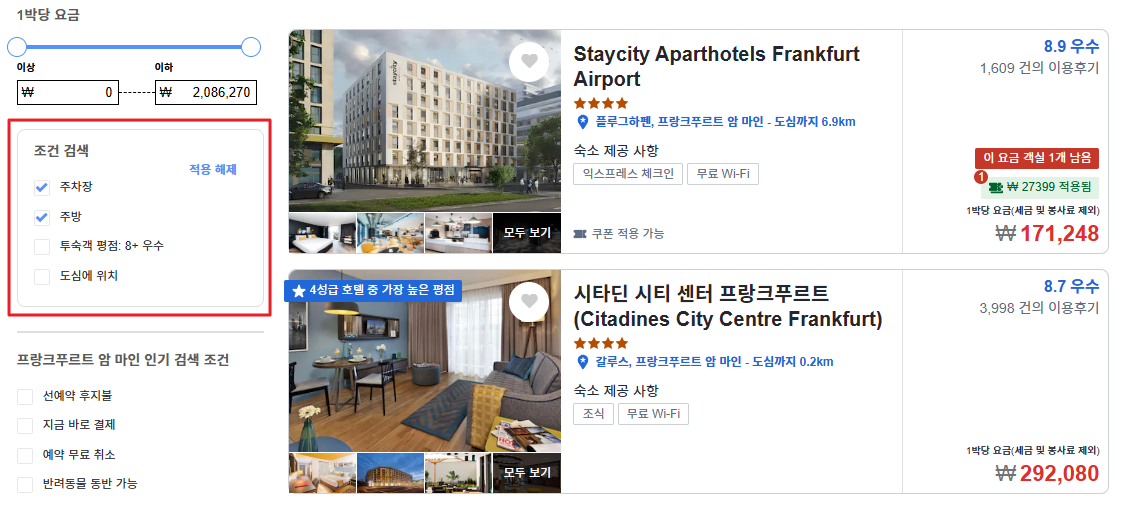Screen dimensions: 1123x505
Task: Open Staycity Aparthotels Frankfurt Airport listing title
Action: point(716,66)
